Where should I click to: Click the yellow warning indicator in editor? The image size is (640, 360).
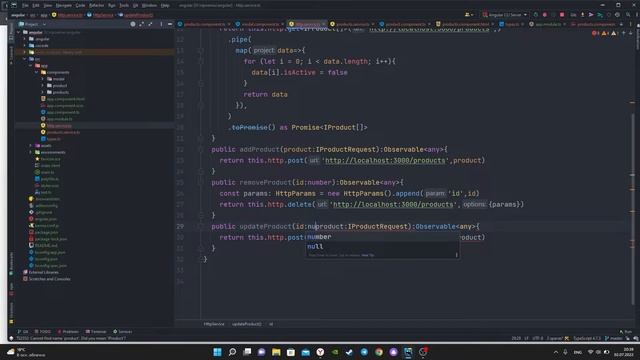pyautogui.click(x=605, y=33)
